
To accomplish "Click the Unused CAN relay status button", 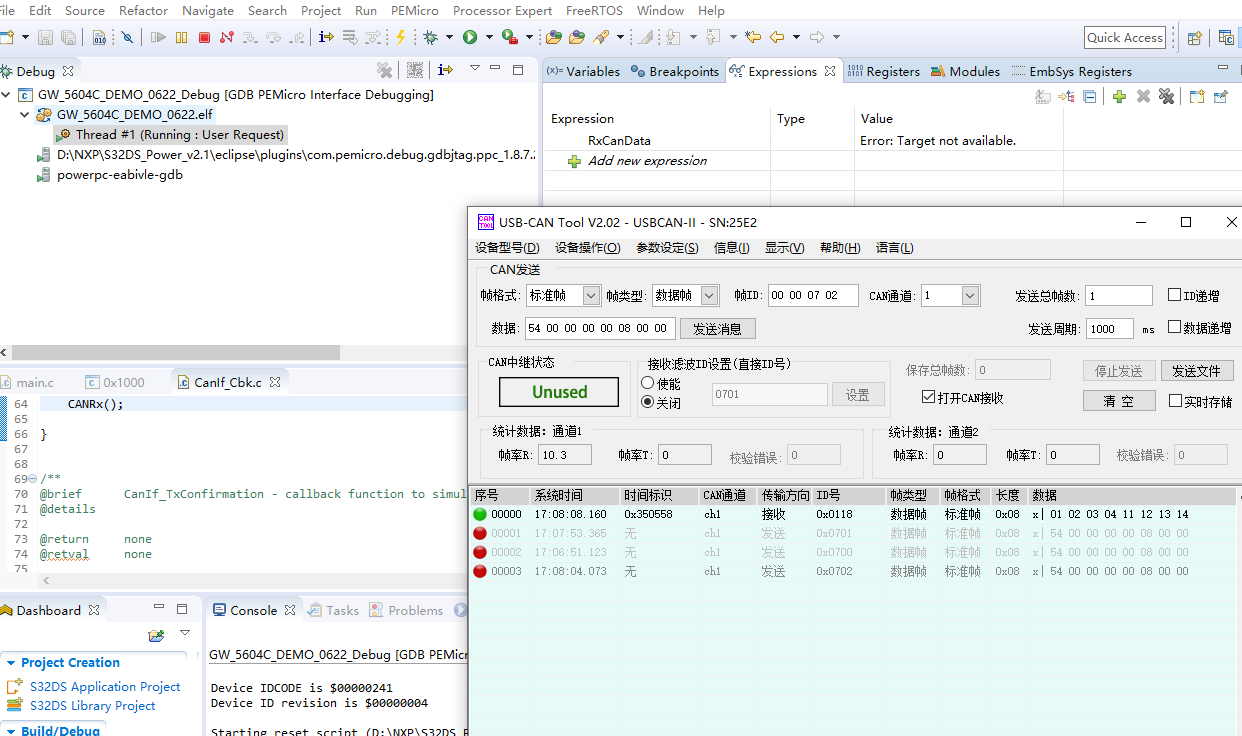I will pos(559,392).
